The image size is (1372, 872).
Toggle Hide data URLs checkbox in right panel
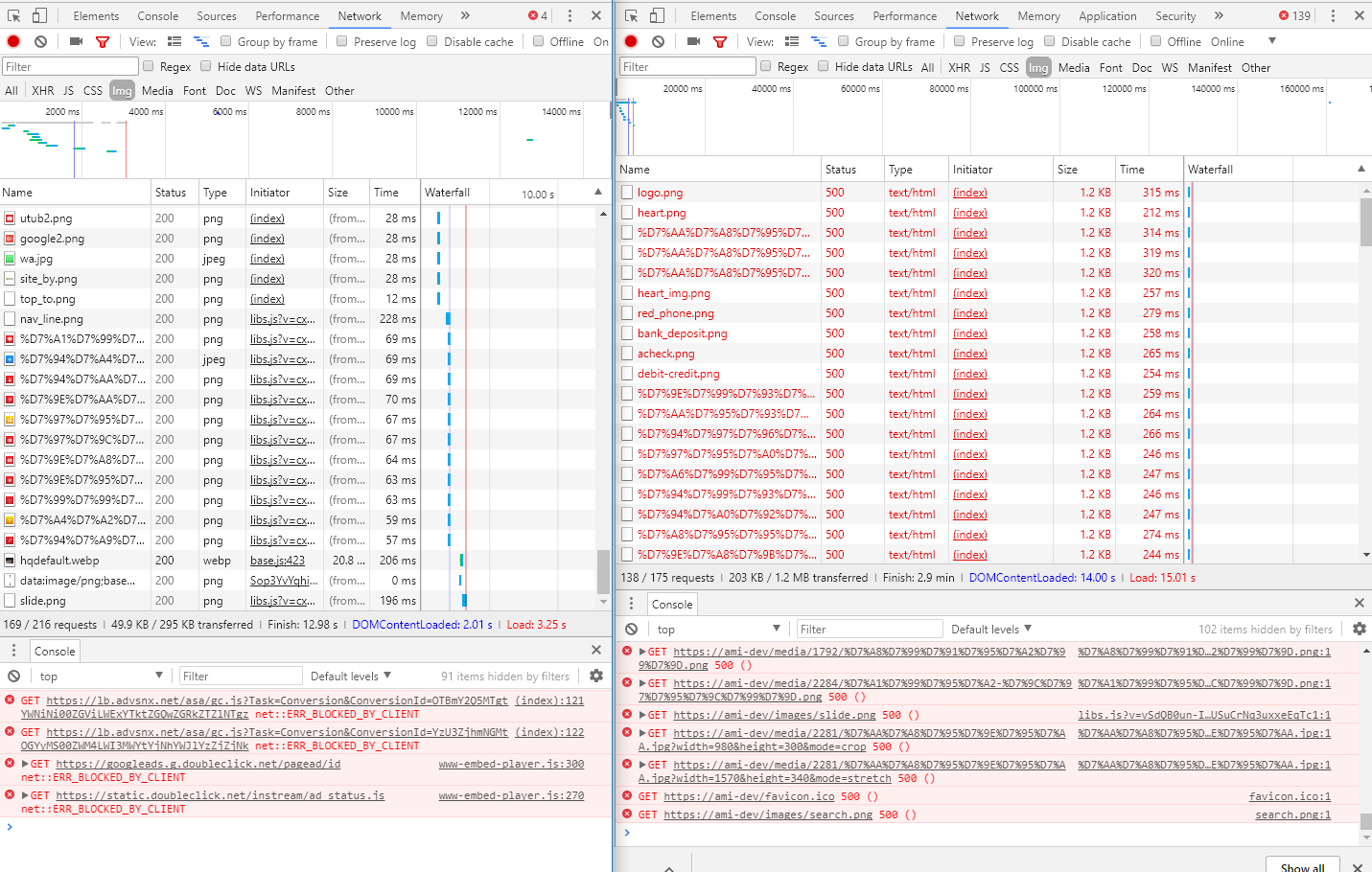[823, 66]
